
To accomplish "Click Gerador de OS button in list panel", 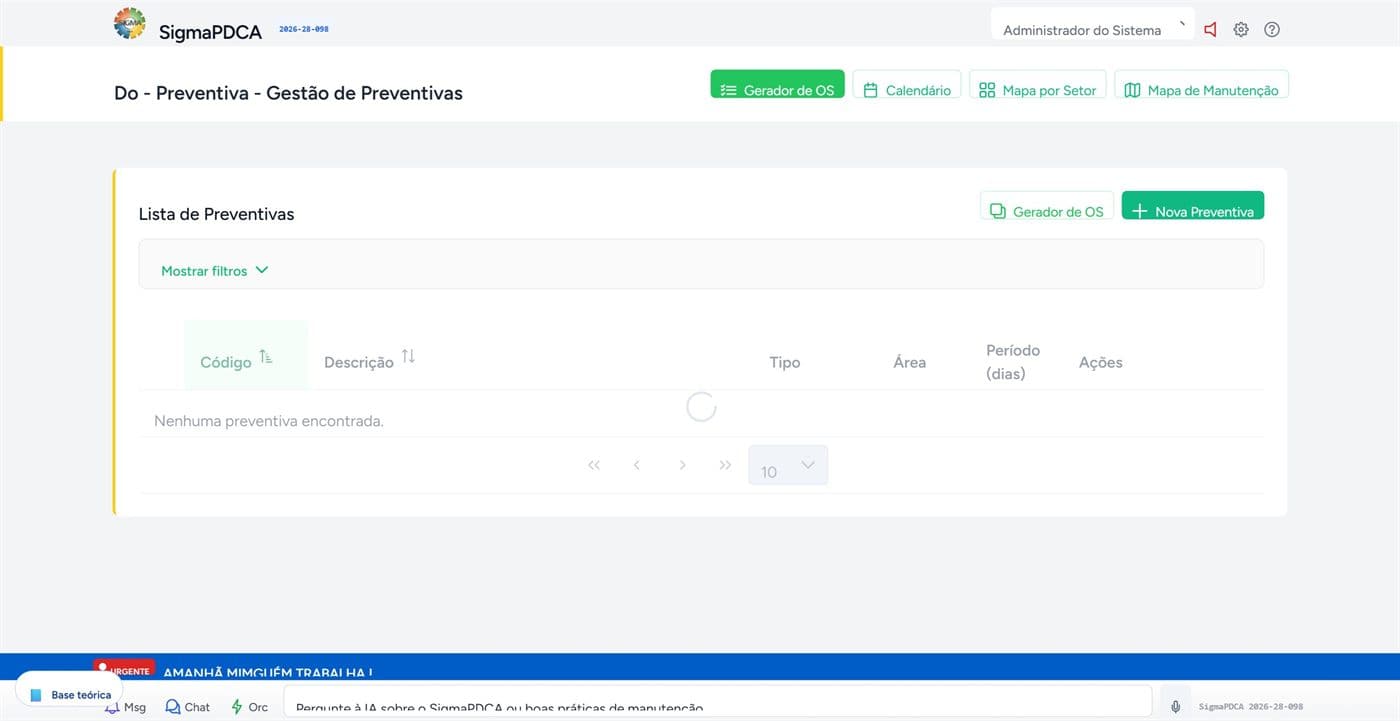I will (x=1047, y=206).
